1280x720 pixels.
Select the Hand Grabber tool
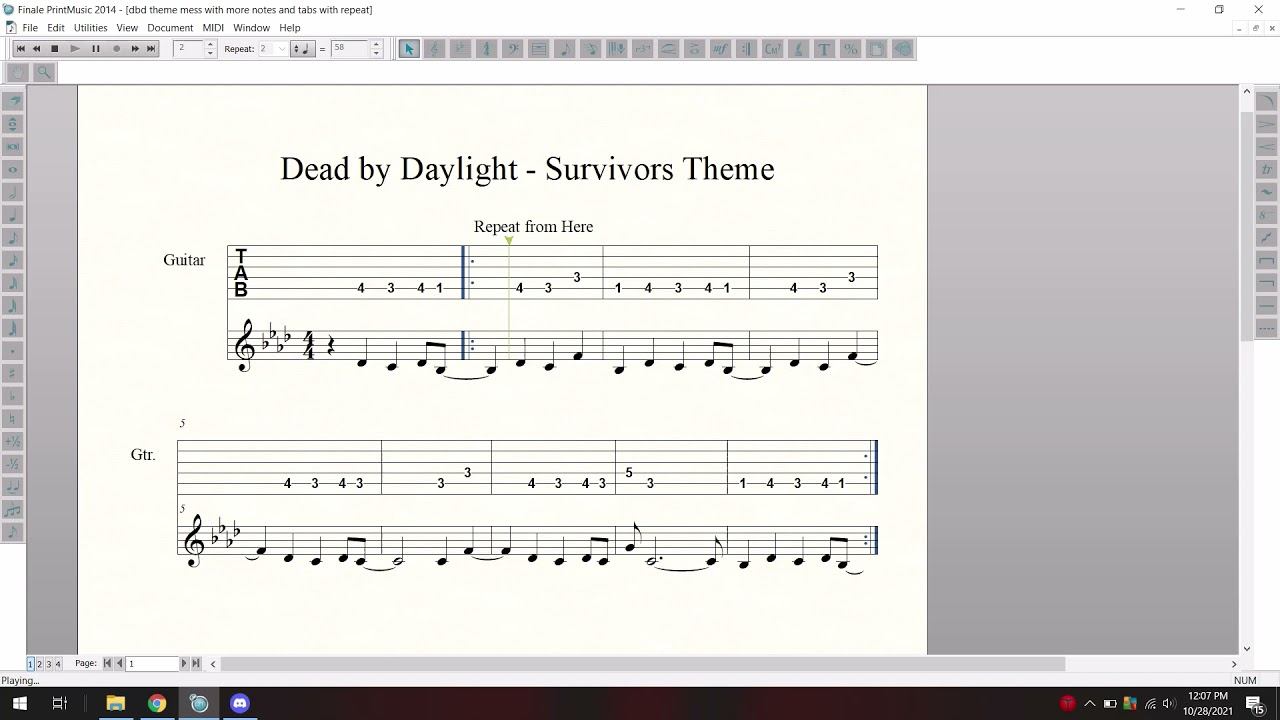click(x=18, y=72)
